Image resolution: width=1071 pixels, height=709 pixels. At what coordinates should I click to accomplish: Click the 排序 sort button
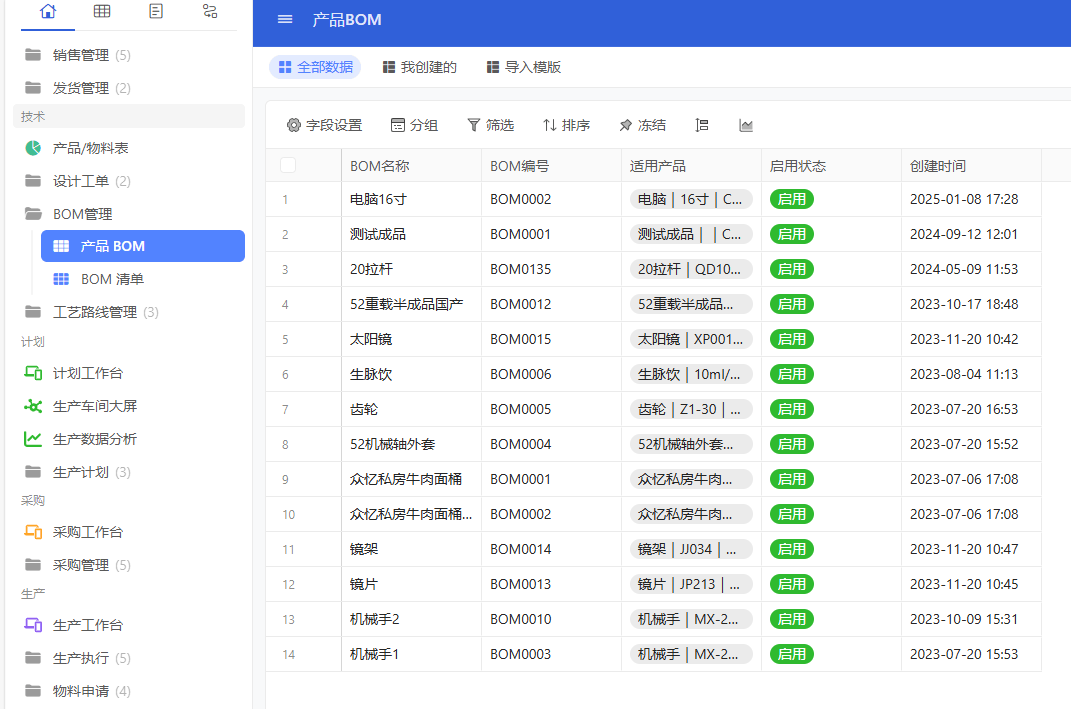click(x=566, y=125)
